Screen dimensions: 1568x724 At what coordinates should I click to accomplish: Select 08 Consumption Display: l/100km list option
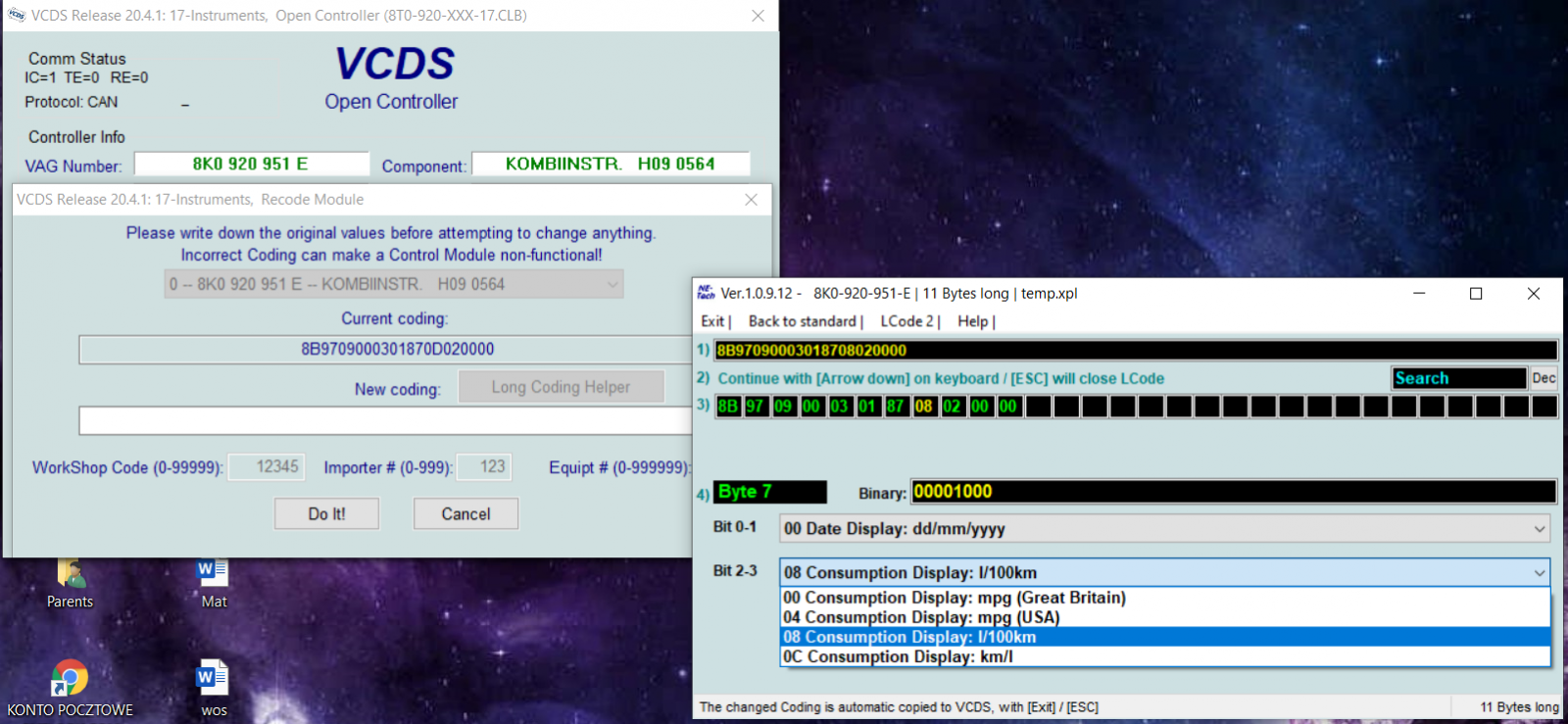pyautogui.click(x=1165, y=637)
